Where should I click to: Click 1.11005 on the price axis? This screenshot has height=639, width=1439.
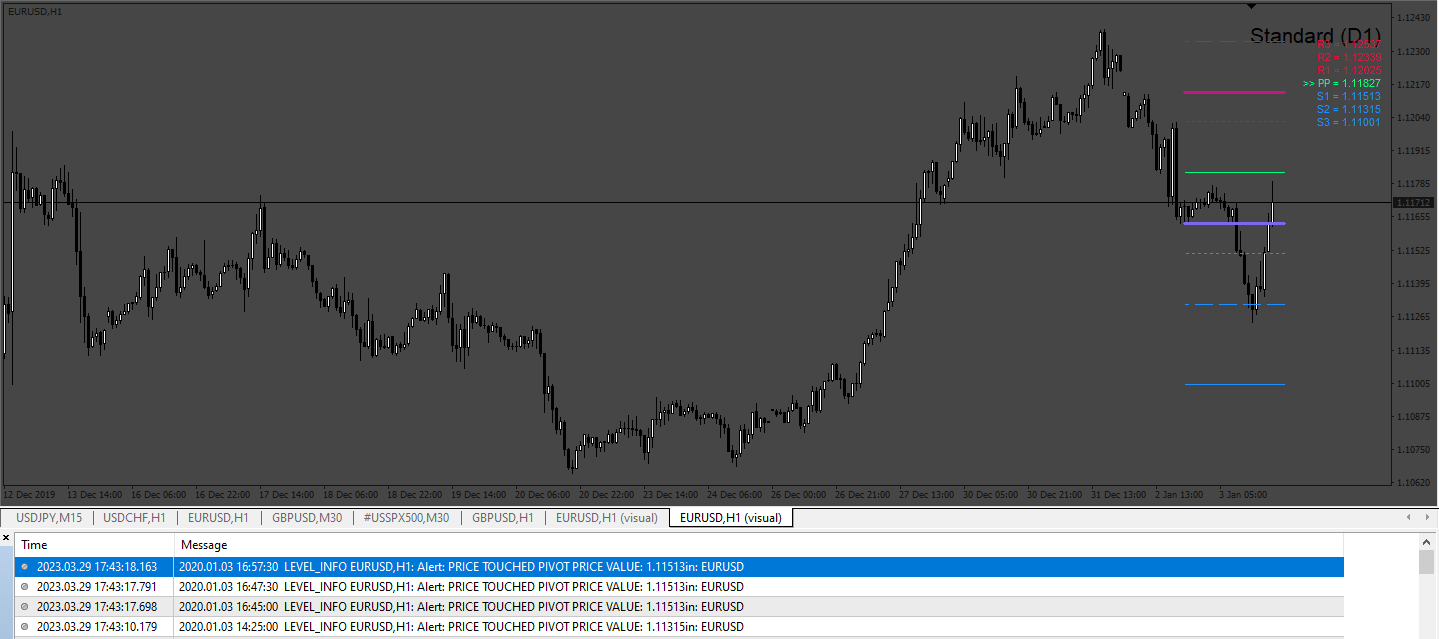pyautogui.click(x=1414, y=384)
